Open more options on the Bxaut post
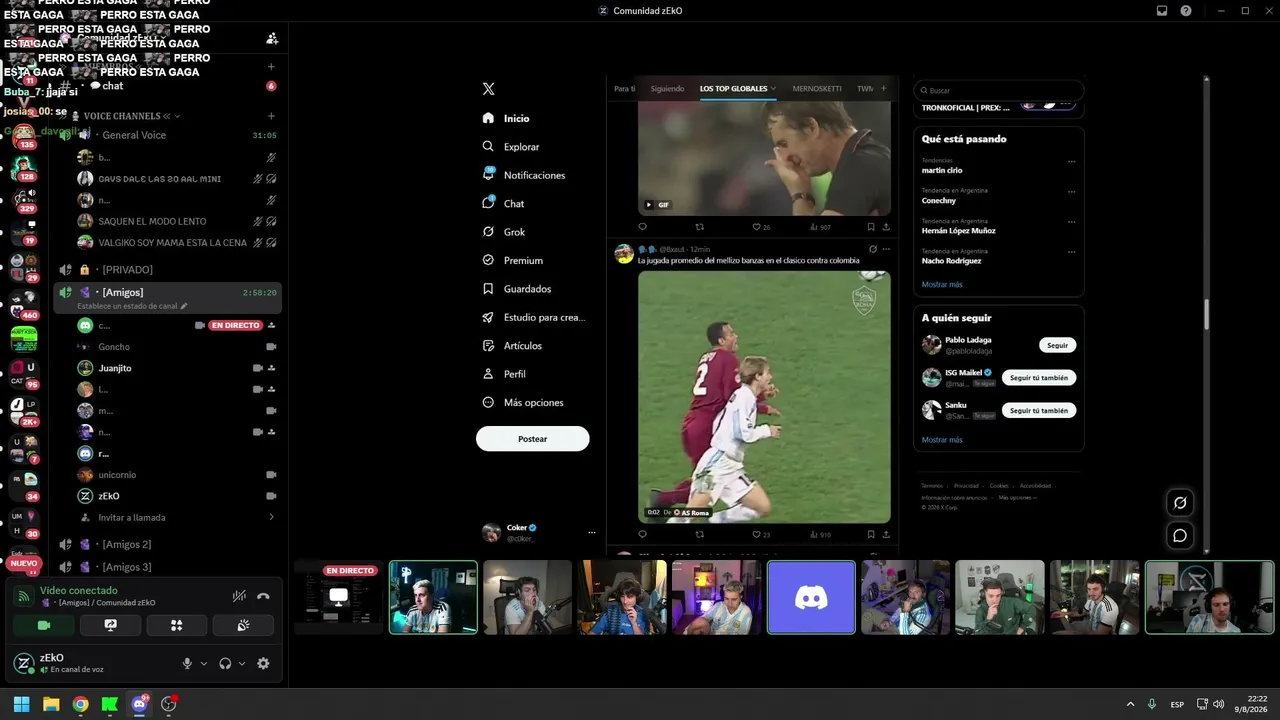Image resolution: width=1280 pixels, height=720 pixels. tap(886, 249)
